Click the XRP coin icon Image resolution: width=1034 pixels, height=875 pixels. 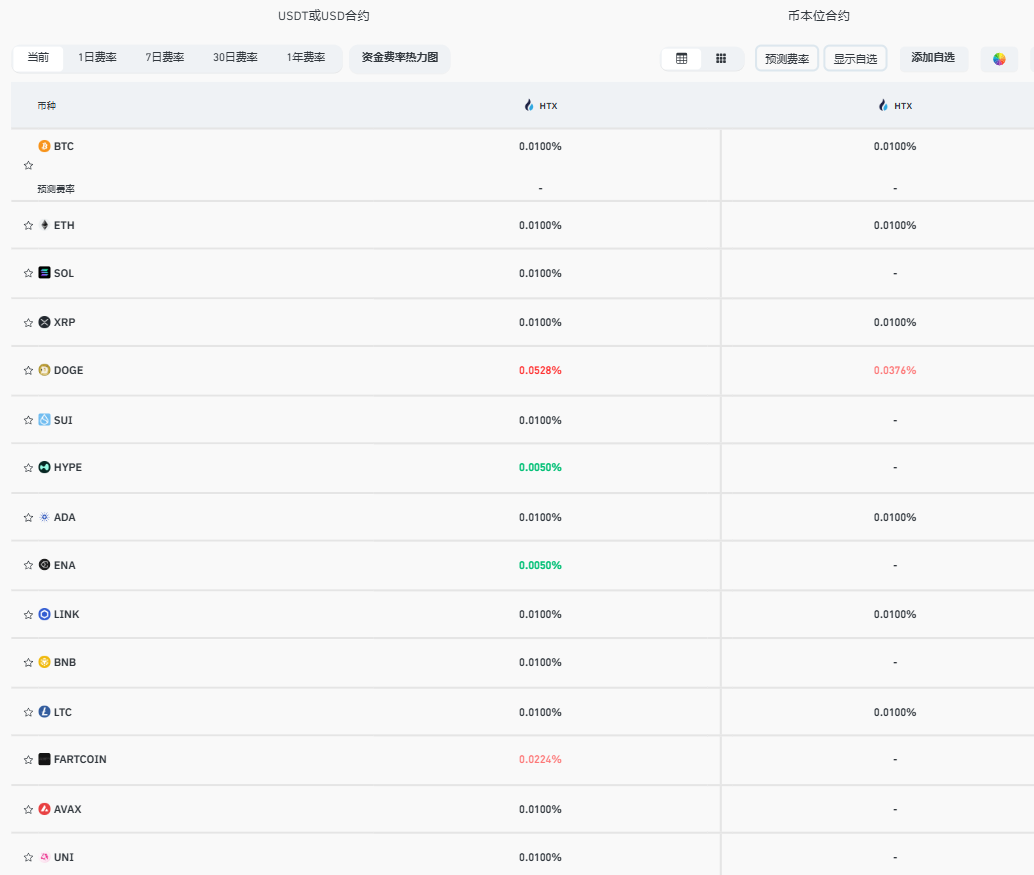pos(44,322)
